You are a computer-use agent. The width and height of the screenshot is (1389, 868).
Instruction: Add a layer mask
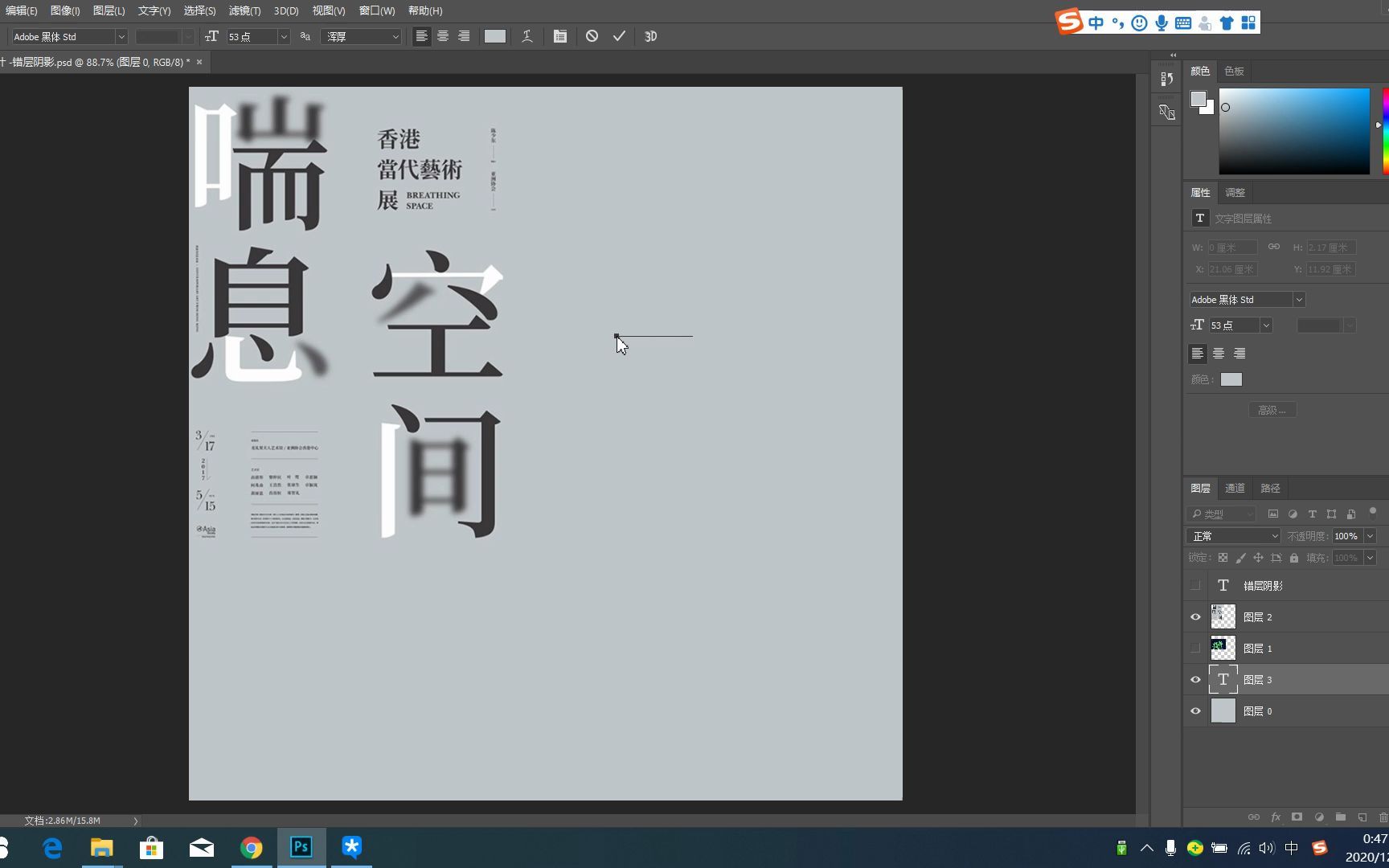(x=1297, y=817)
